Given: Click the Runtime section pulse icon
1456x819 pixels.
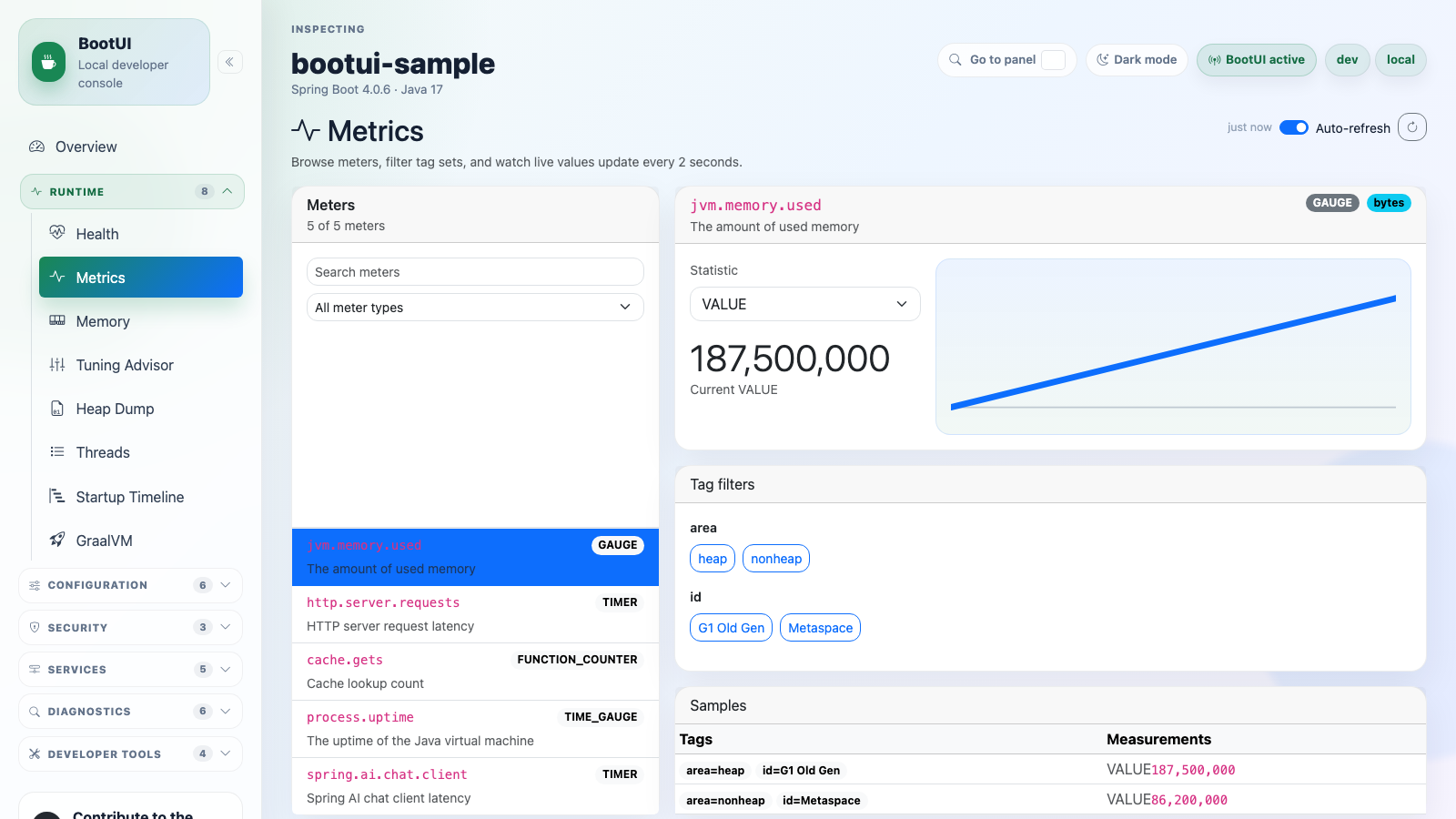Looking at the screenshot, I should coord(36,191).
